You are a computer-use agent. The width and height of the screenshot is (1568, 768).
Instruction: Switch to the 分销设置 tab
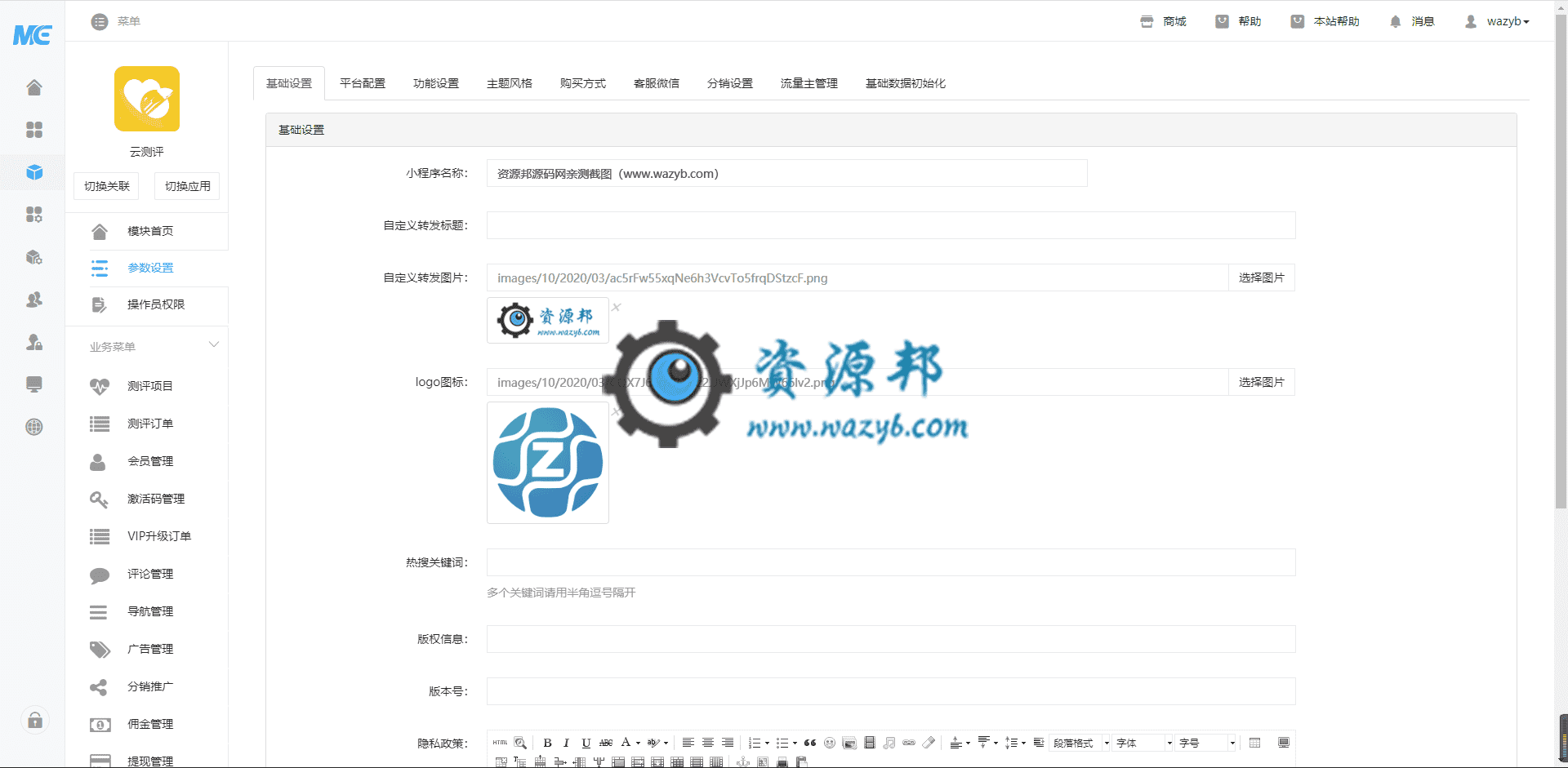(x=730, y=83)
